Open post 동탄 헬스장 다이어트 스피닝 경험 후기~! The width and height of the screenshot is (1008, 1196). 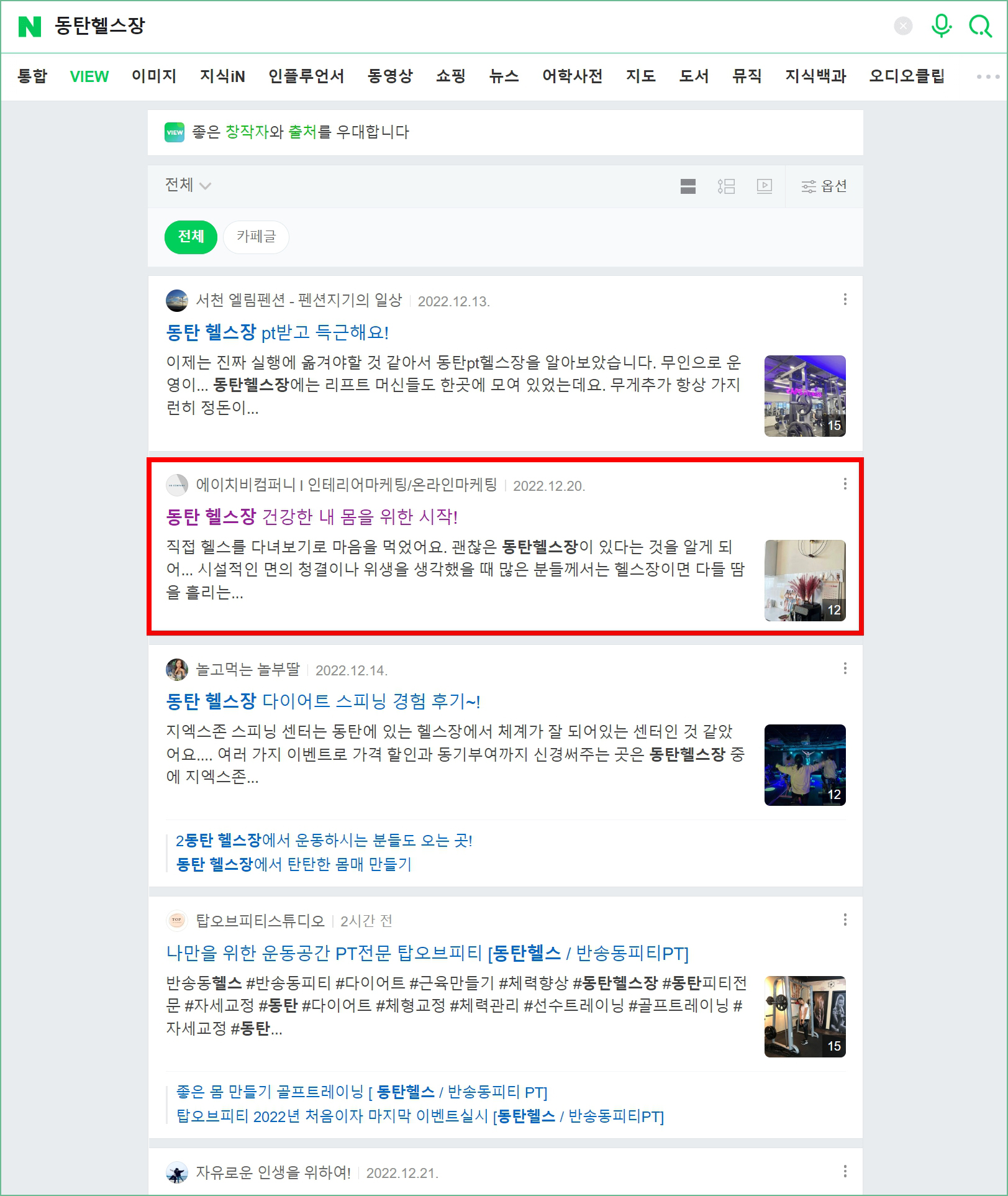click(x=323, y=701)
